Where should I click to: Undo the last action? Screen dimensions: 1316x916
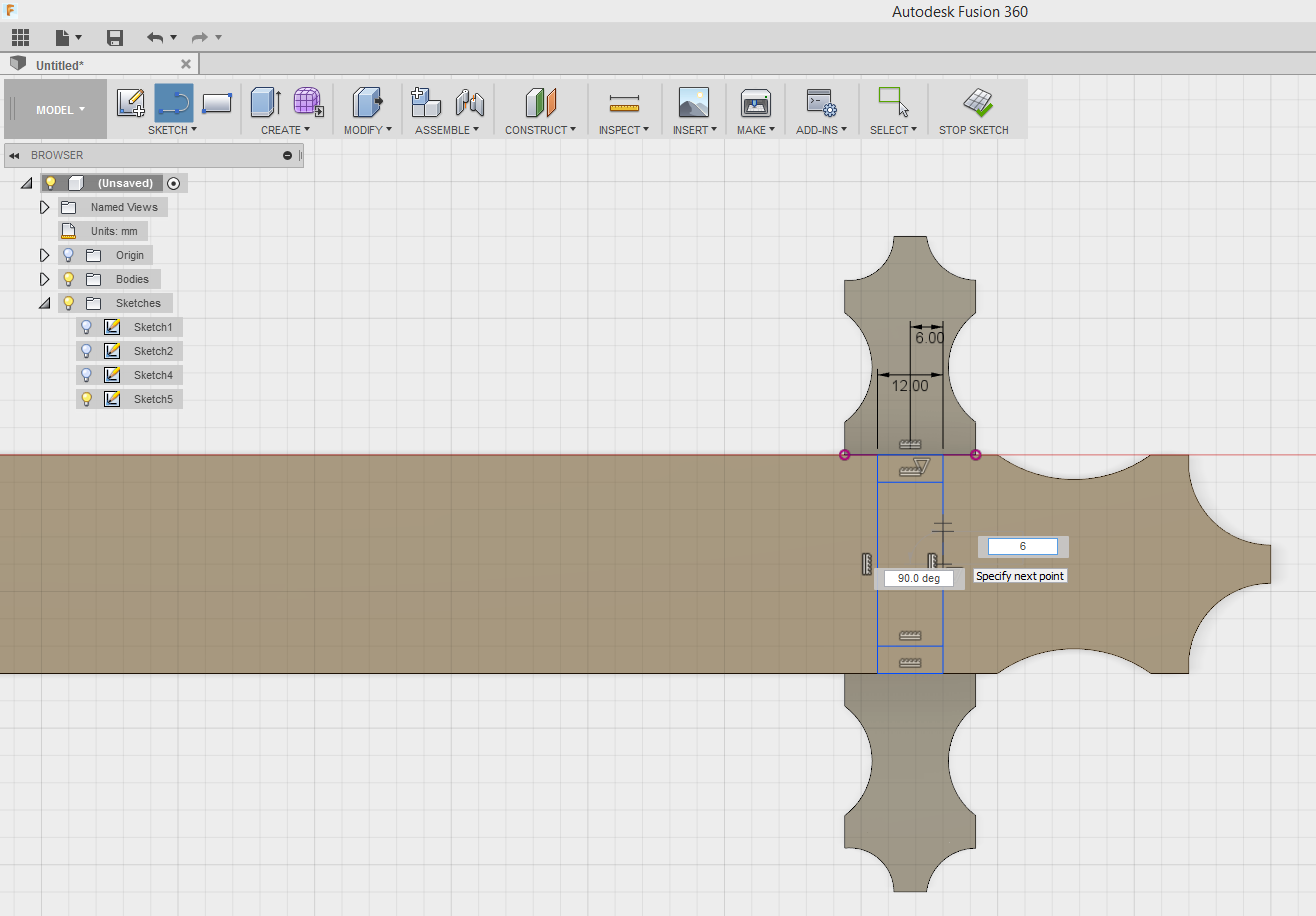point(155,38)
